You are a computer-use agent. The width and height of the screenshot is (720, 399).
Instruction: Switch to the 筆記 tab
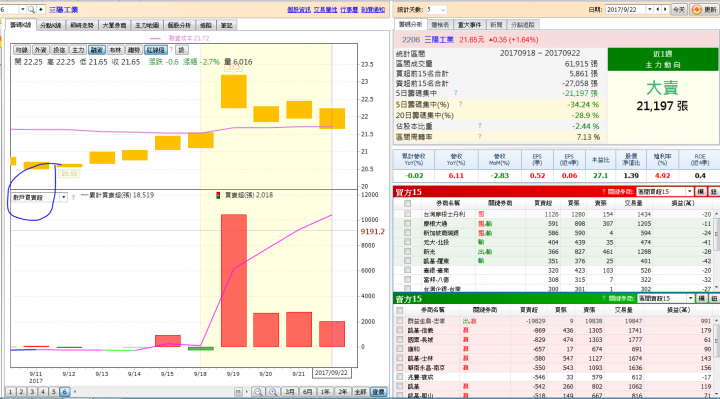(226, 25)
